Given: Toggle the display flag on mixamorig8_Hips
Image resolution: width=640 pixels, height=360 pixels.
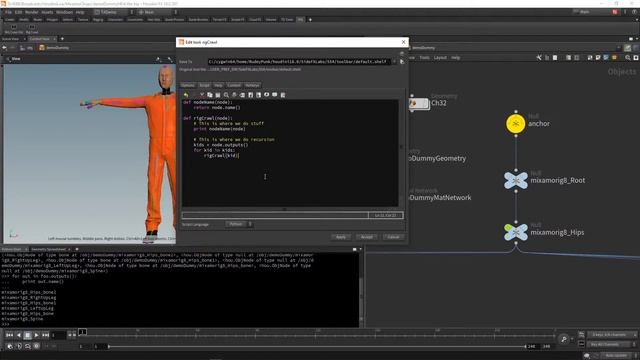Looking at the screenshot, I should click(x=508, y=227).
